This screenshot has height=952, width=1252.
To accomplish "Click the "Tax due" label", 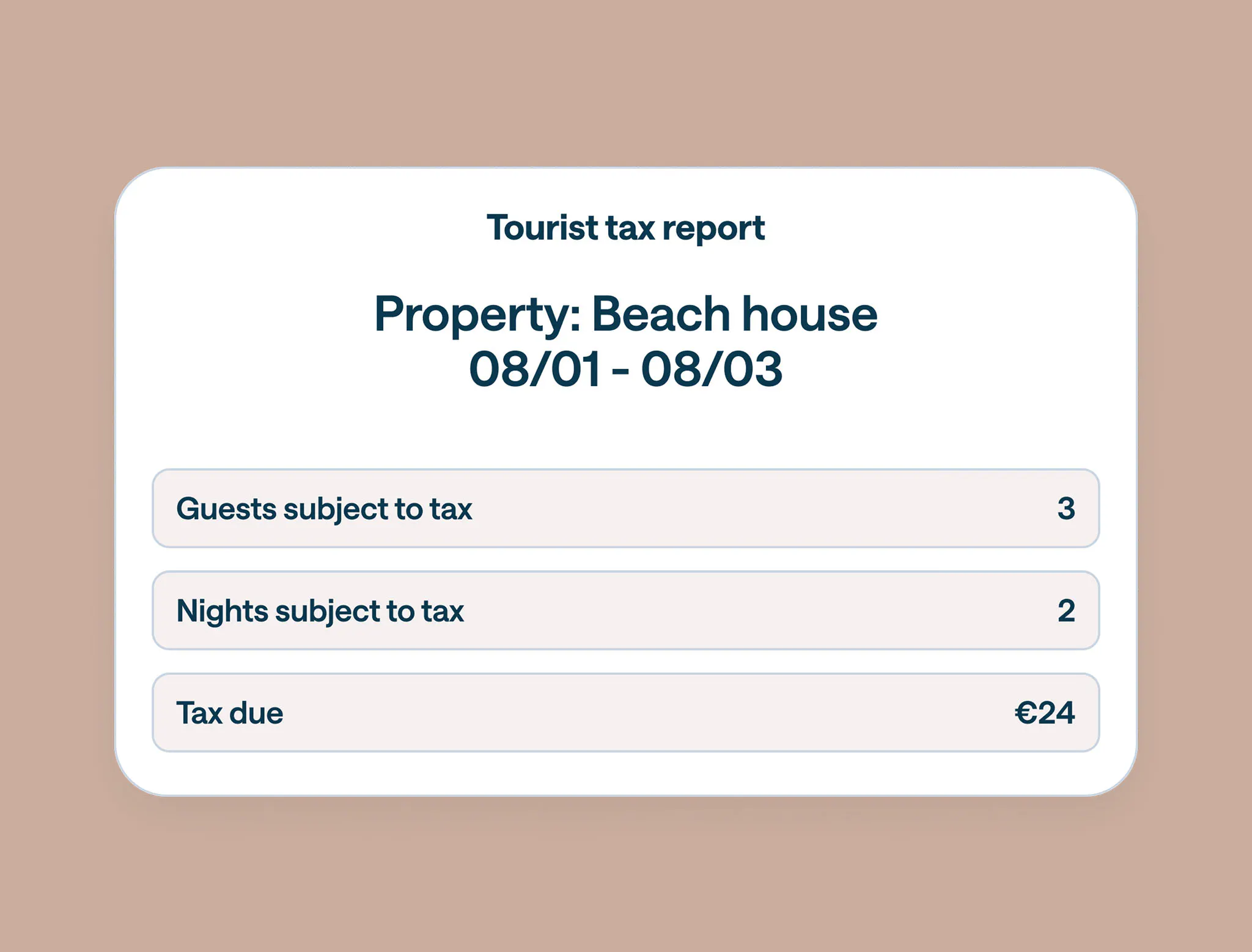I will (230, 712).
